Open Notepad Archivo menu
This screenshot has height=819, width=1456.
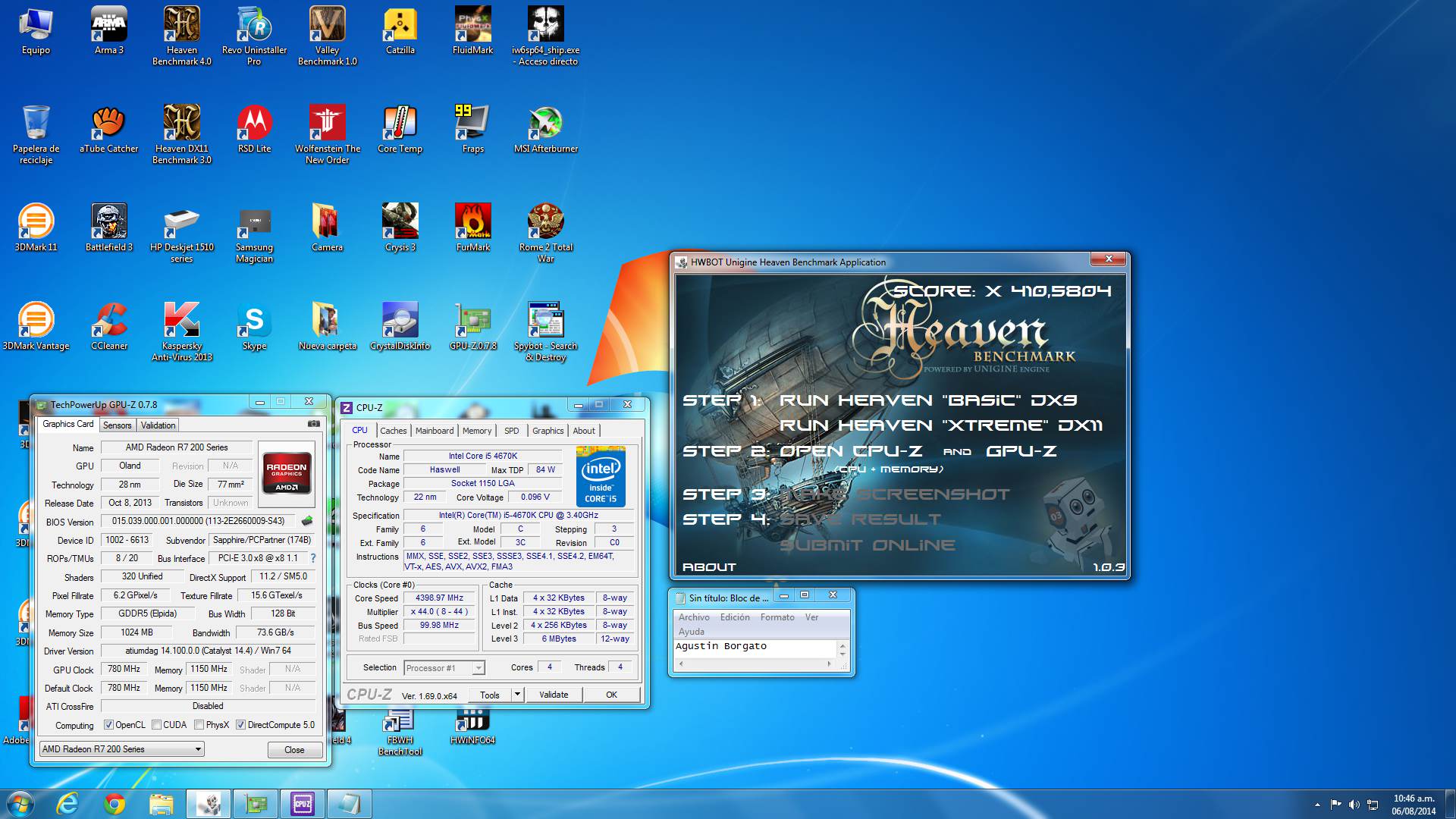click(694, 617)
